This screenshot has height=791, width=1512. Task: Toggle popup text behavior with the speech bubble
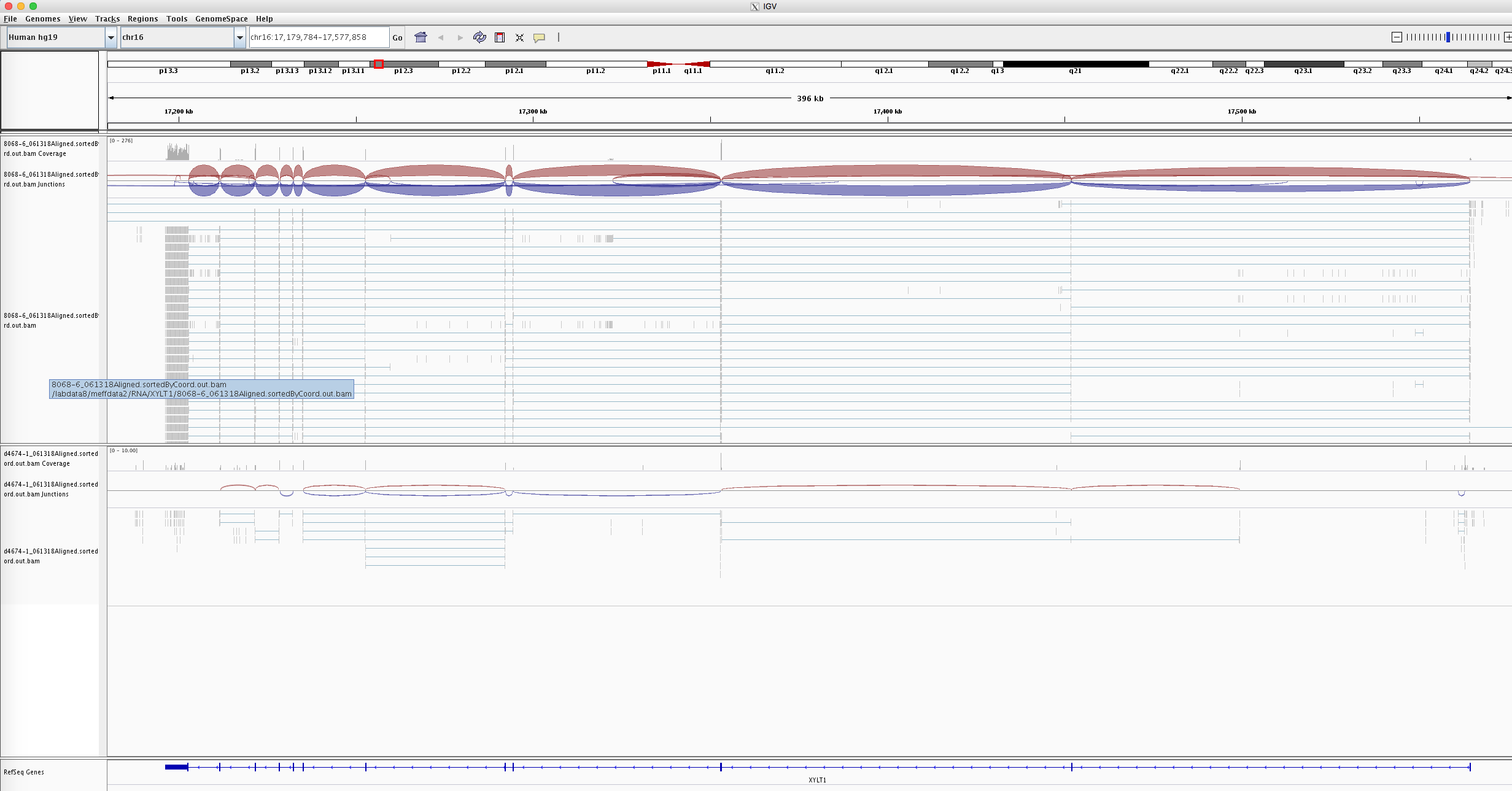pos(540,37)
